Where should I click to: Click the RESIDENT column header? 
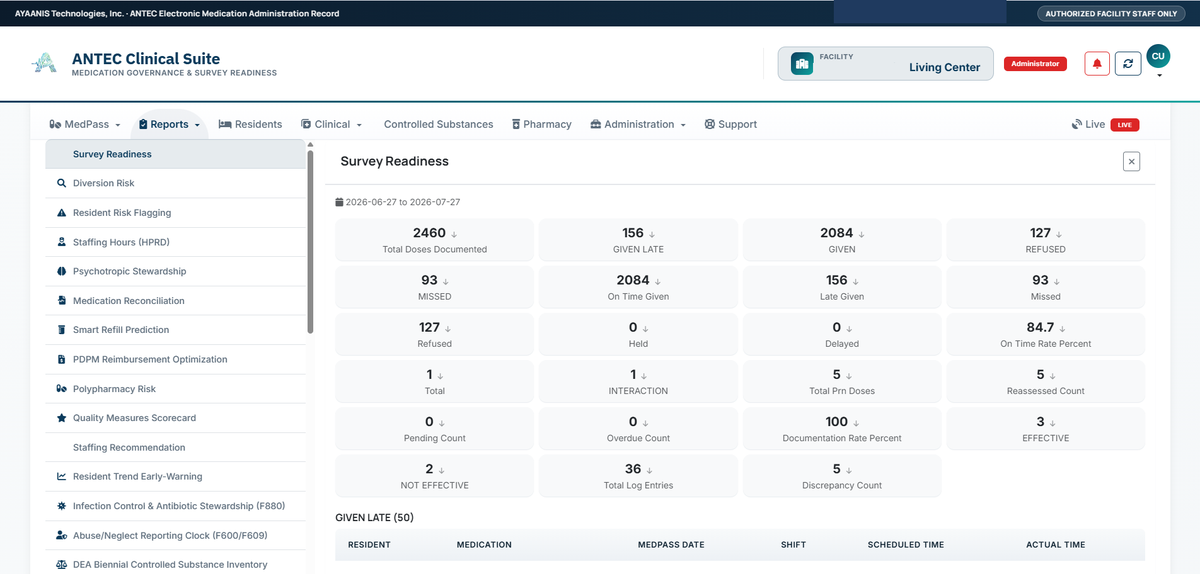pos(369,545)
